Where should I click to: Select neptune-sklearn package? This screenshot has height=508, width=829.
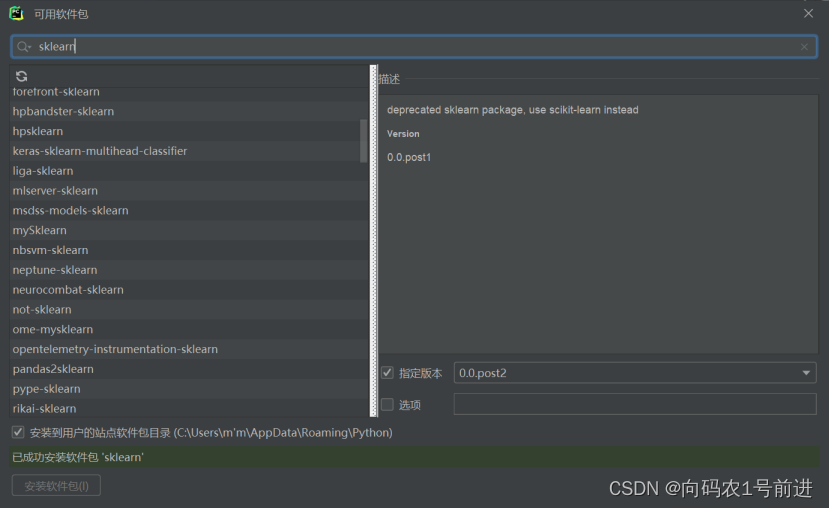coord(189,270)
